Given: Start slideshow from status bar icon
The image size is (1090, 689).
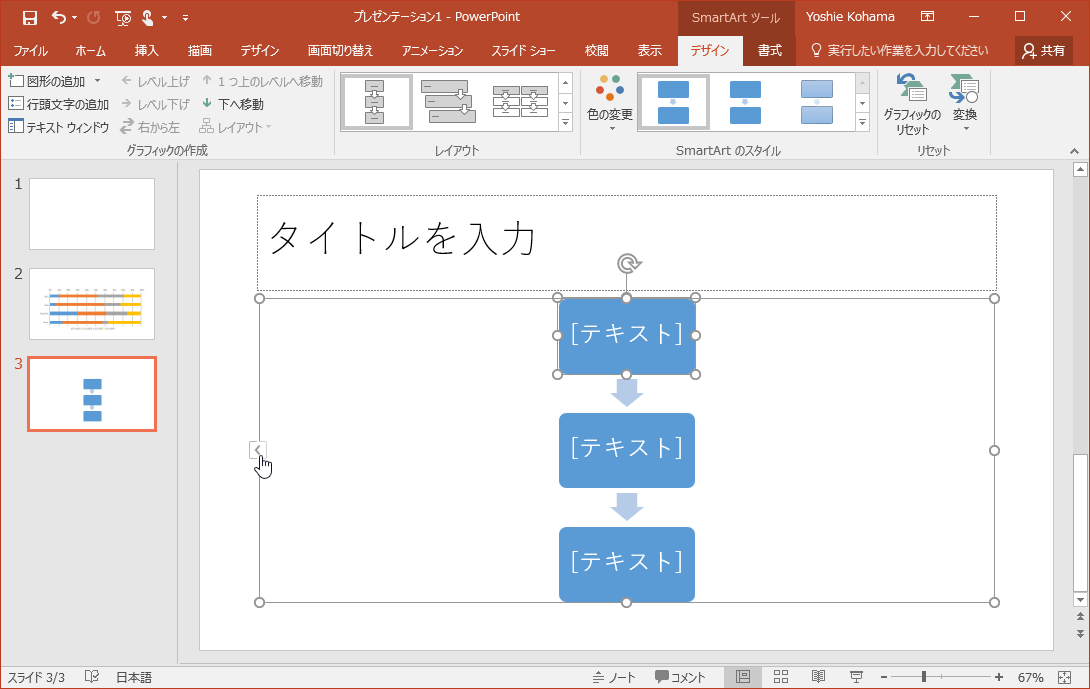Looking at the screenshot, I should (856, 677).
